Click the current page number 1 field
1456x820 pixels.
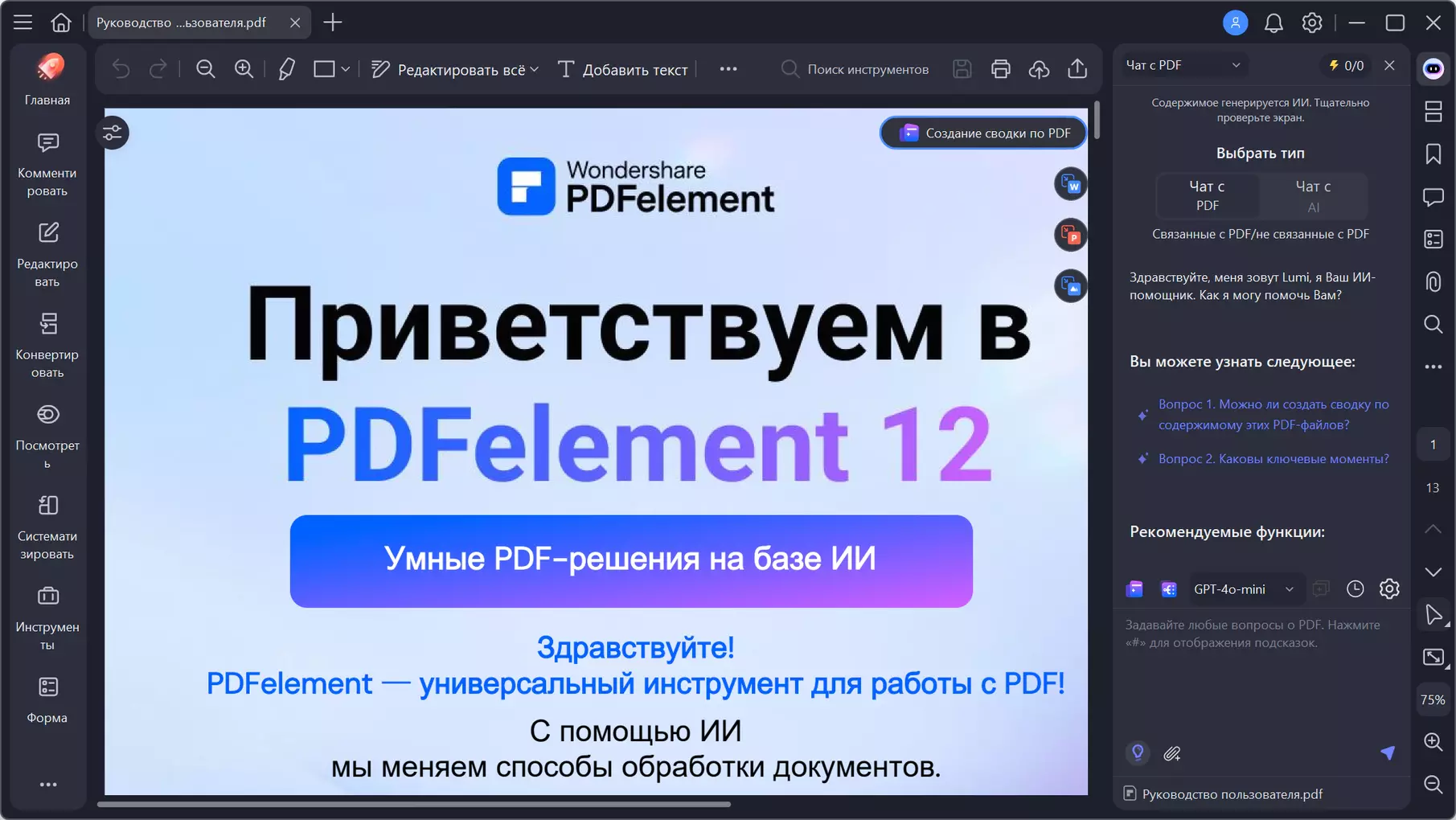(x=1433, y=445)
